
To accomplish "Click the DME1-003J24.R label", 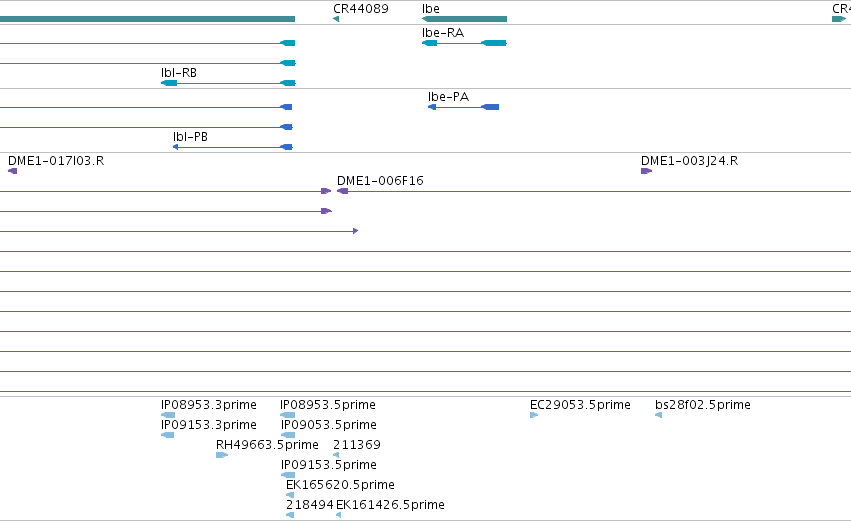I will [689, 161].
